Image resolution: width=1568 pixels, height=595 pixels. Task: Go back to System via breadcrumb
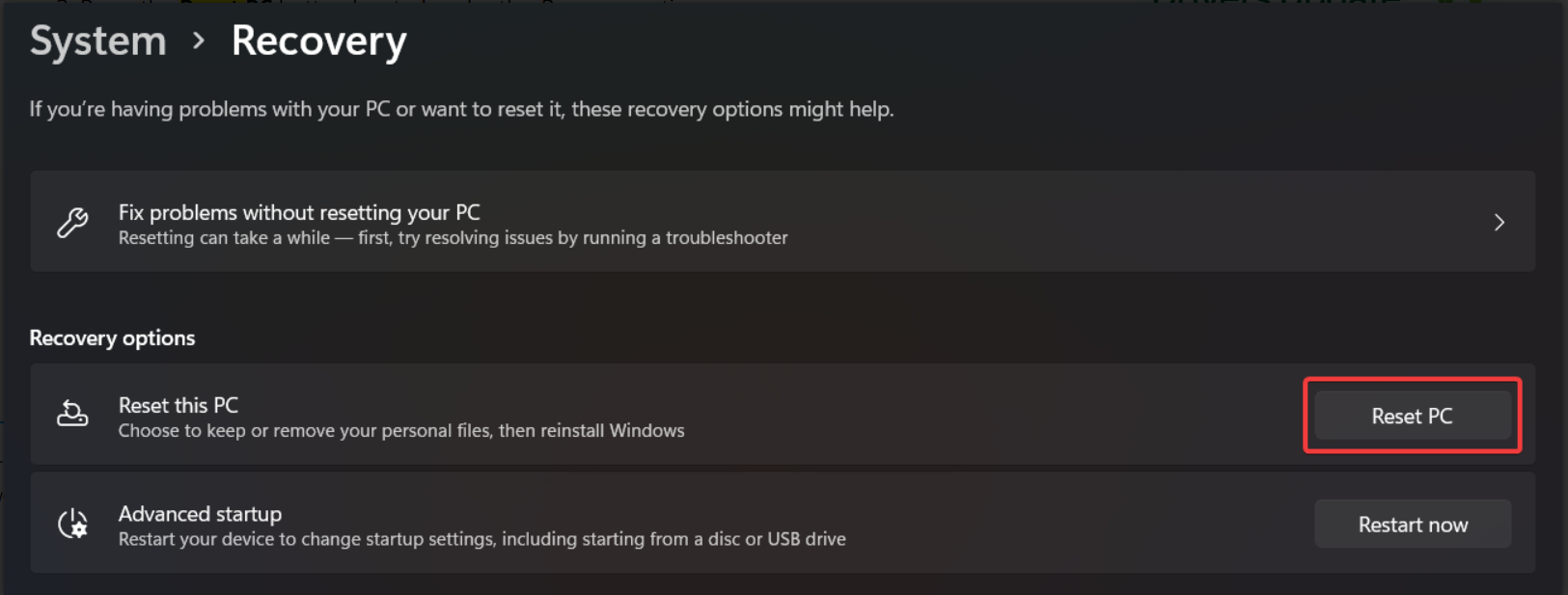tap(97, 41)
